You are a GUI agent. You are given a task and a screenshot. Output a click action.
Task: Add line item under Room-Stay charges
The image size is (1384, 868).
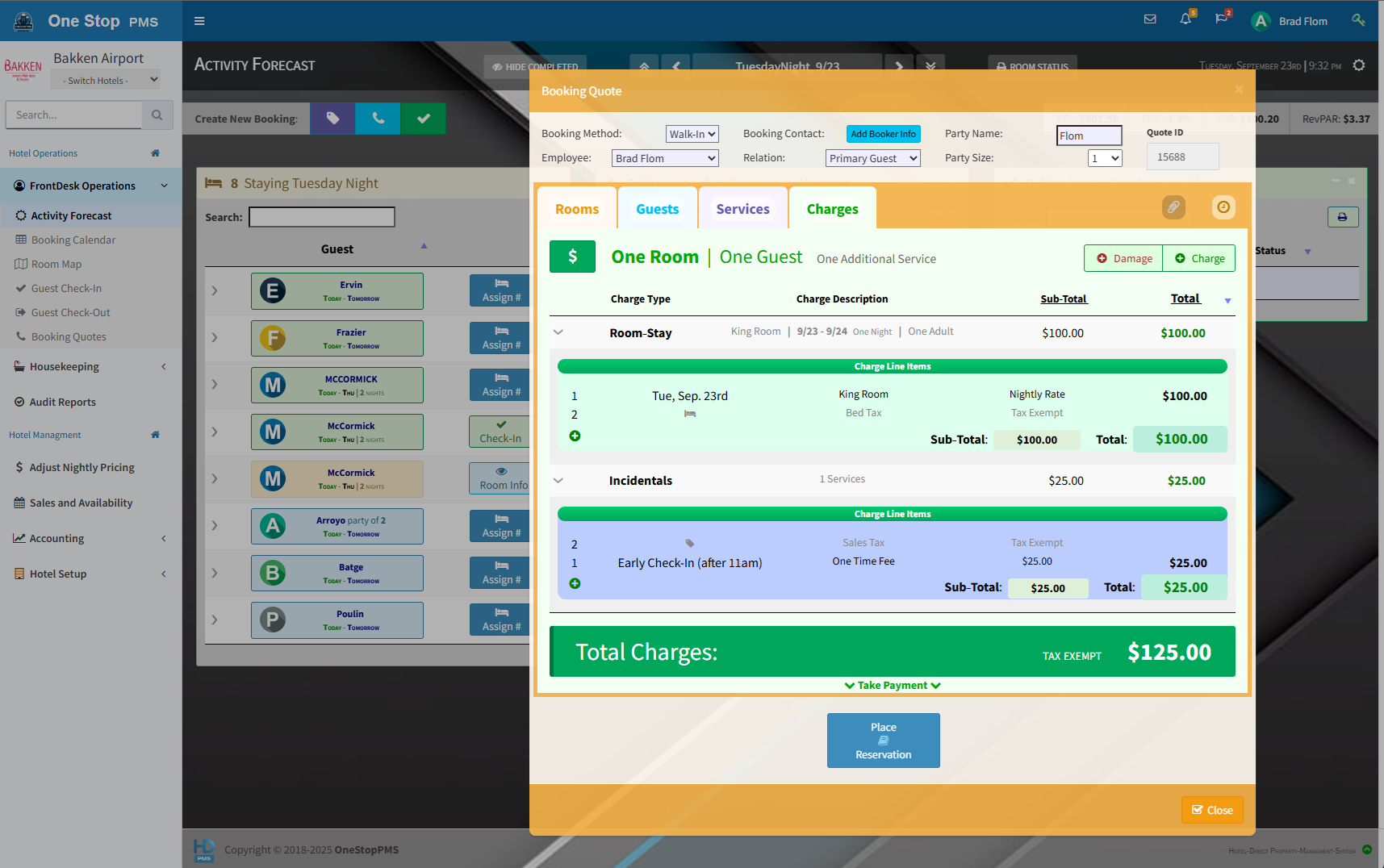click(575, 436)
